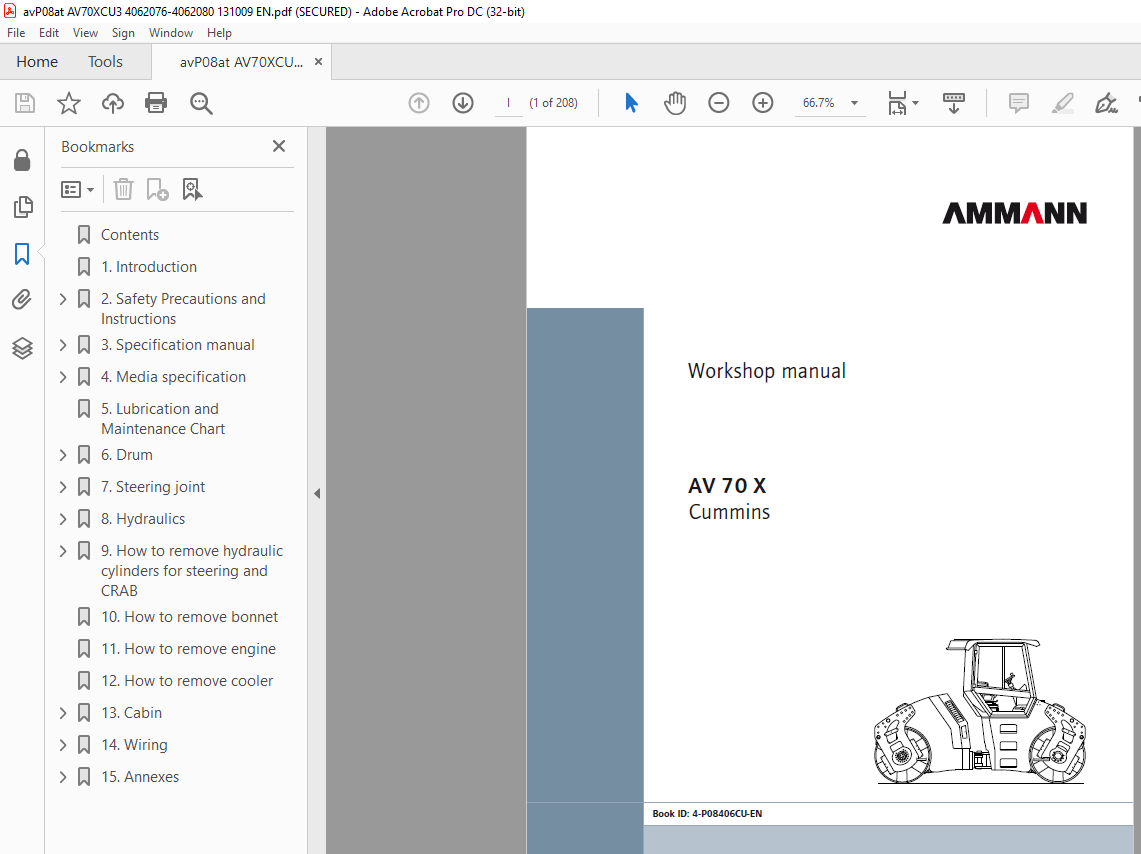Open the Sign menu

pyautogui.click(x=123, y=33)
